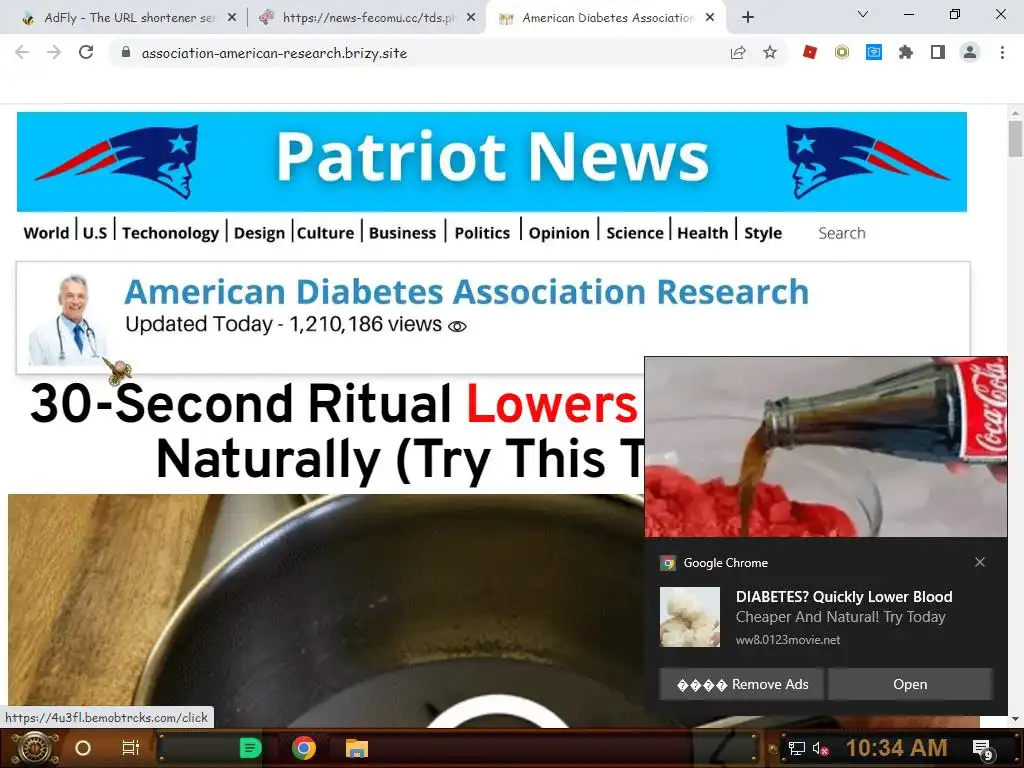This screenshot has width=1024, height=768.
Task: Click the Search field on Patriot News
Action: (842, 233)
